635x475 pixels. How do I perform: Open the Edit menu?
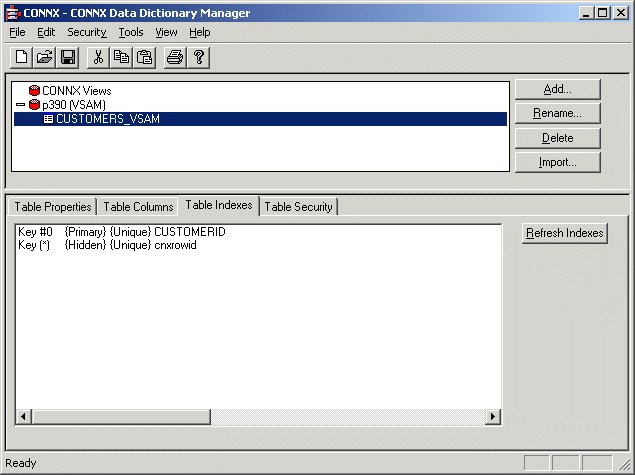pos(46,32)
